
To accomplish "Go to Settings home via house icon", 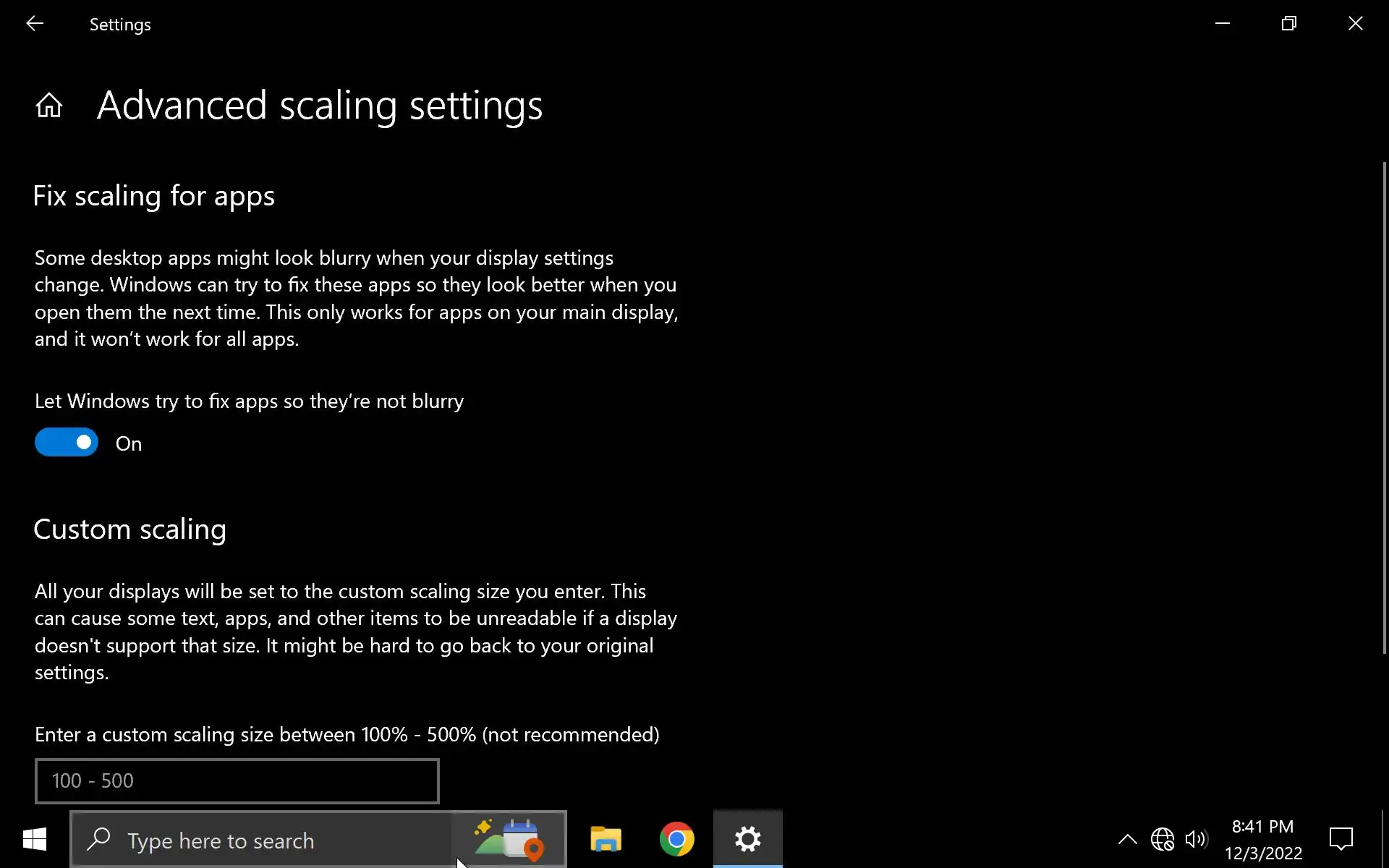I will (49, 106).
